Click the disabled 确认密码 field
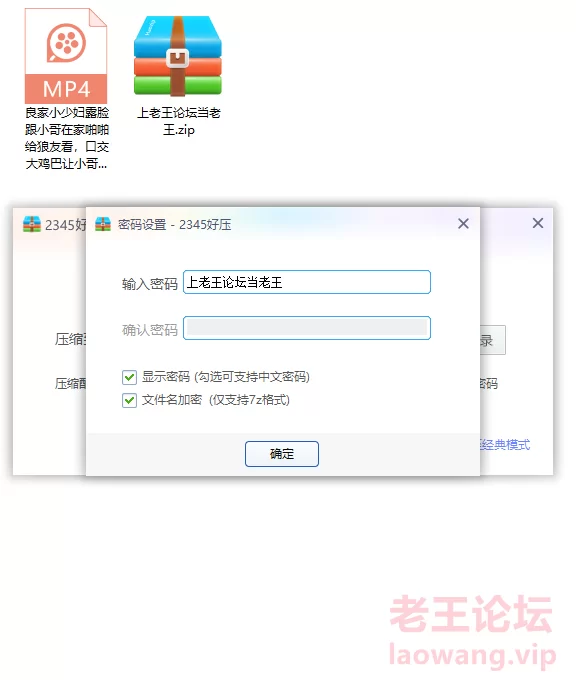 click(307, 328)
